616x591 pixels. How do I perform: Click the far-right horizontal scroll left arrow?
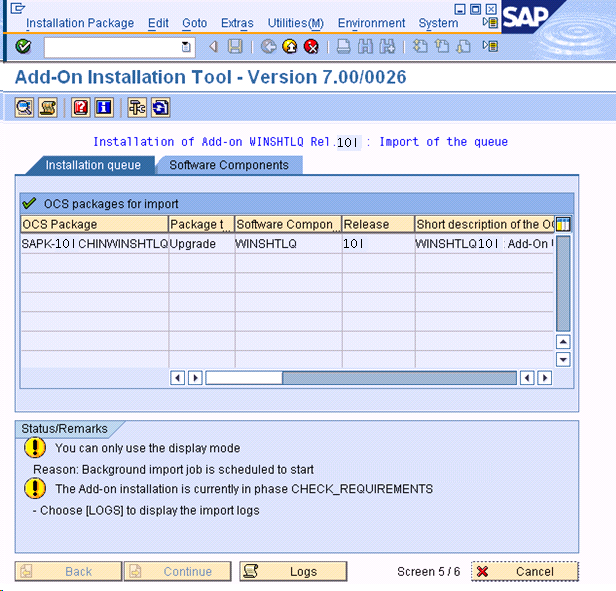[x=527, y=378]
